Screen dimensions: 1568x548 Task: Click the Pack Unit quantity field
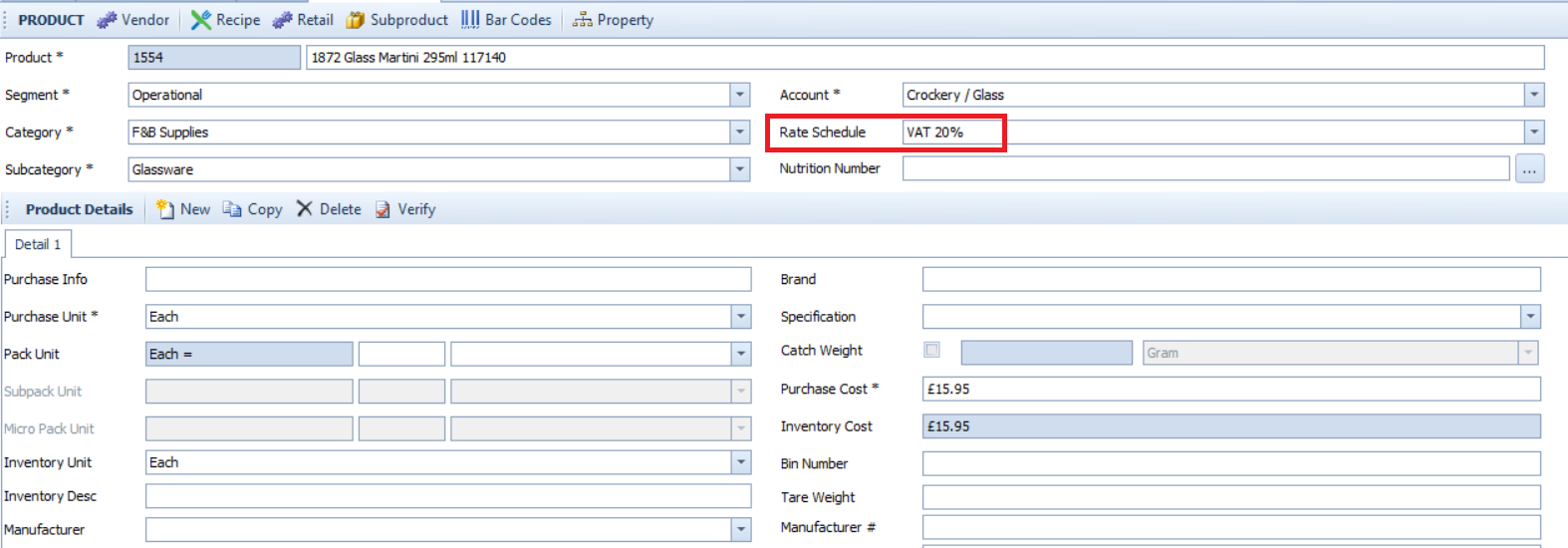point(401,354)
